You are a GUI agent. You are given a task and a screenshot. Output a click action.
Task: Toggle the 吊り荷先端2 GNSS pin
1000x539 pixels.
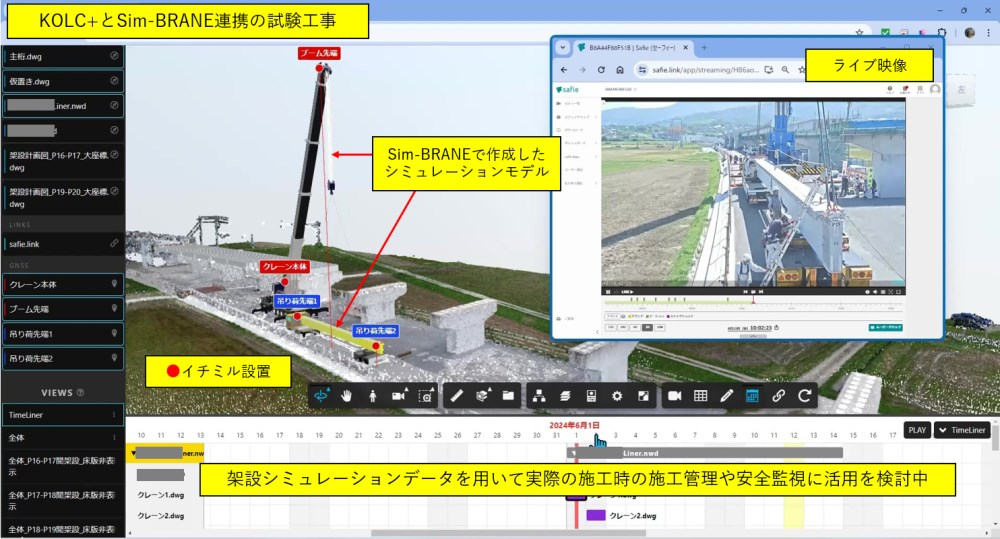(x=114, y=358)
